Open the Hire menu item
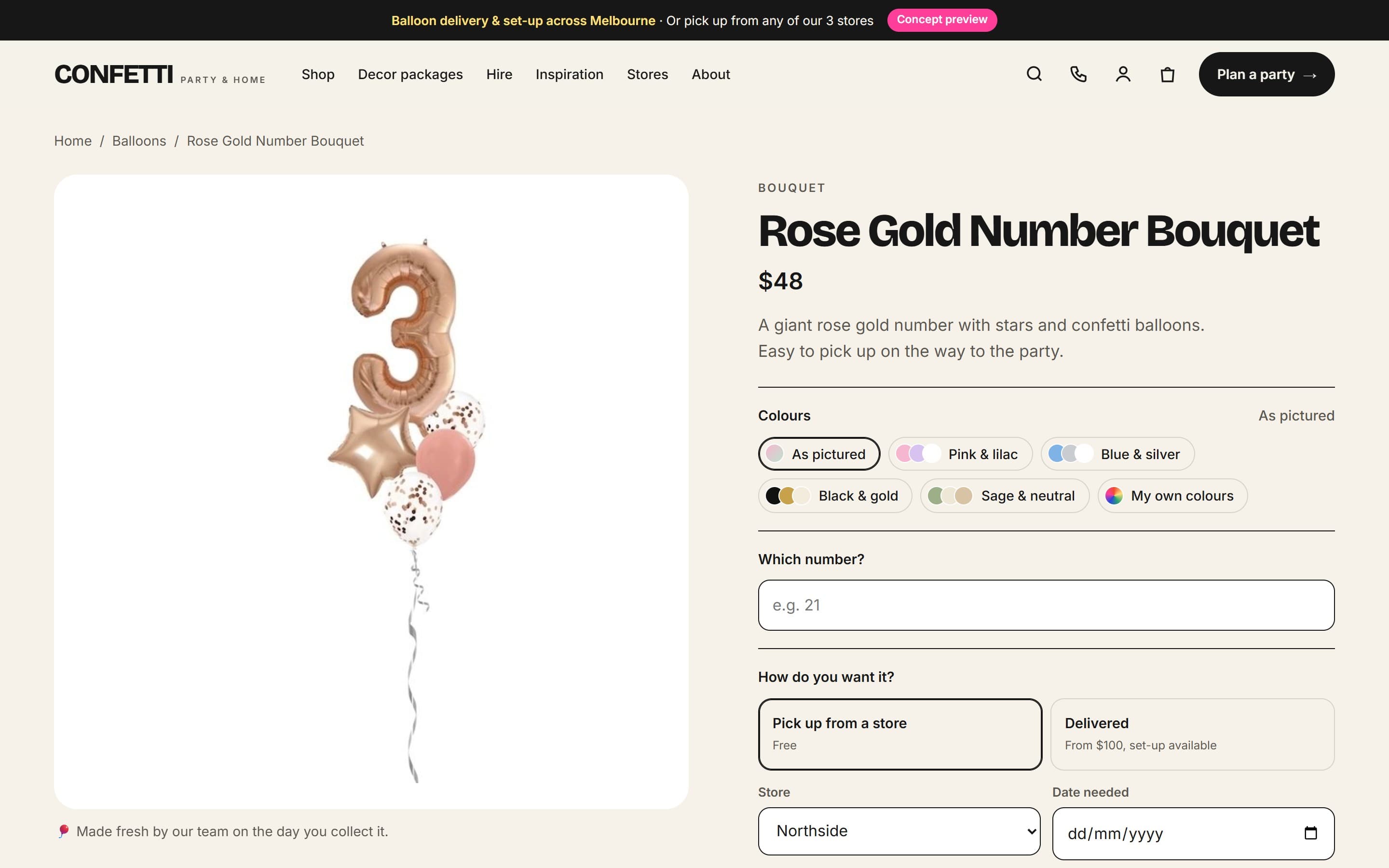Viewport: 1389px width, 868px height. click(499, 75)
